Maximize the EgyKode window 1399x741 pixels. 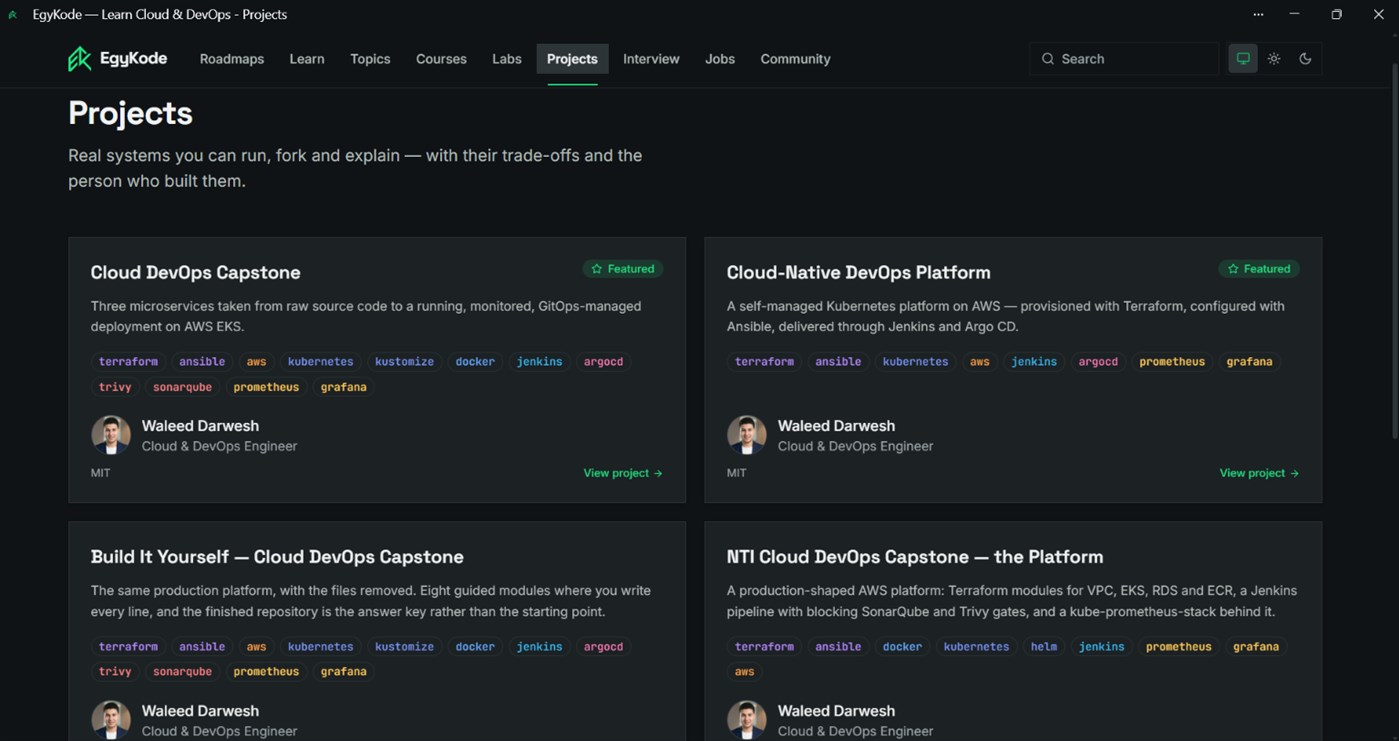1336,15
